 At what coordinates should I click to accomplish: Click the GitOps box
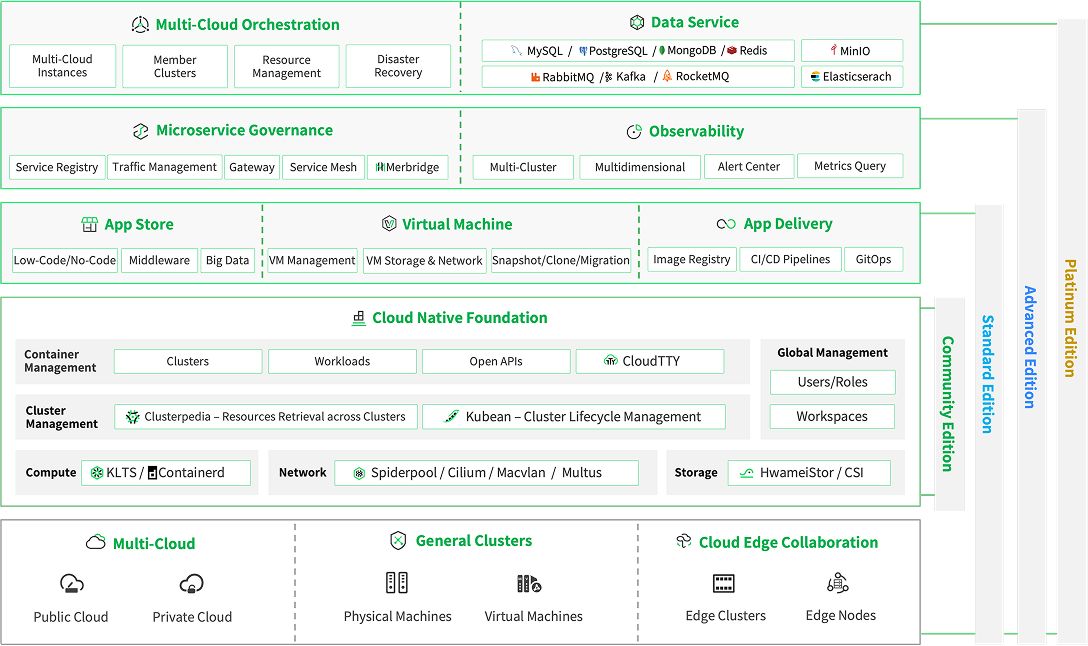click(874, 259)
